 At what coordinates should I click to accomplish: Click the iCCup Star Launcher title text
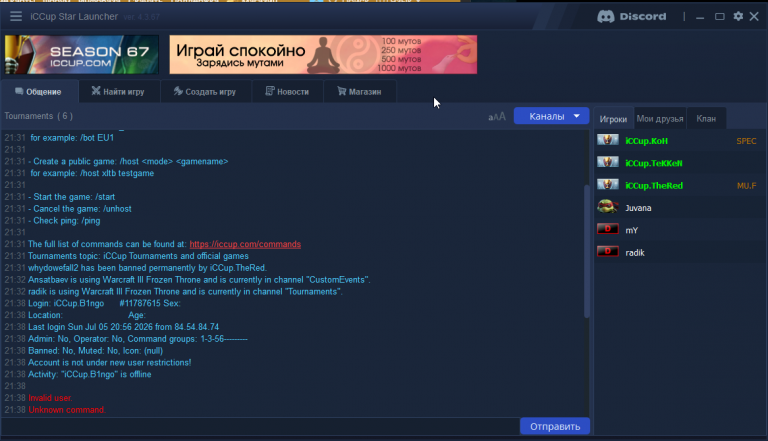(74, 17)
